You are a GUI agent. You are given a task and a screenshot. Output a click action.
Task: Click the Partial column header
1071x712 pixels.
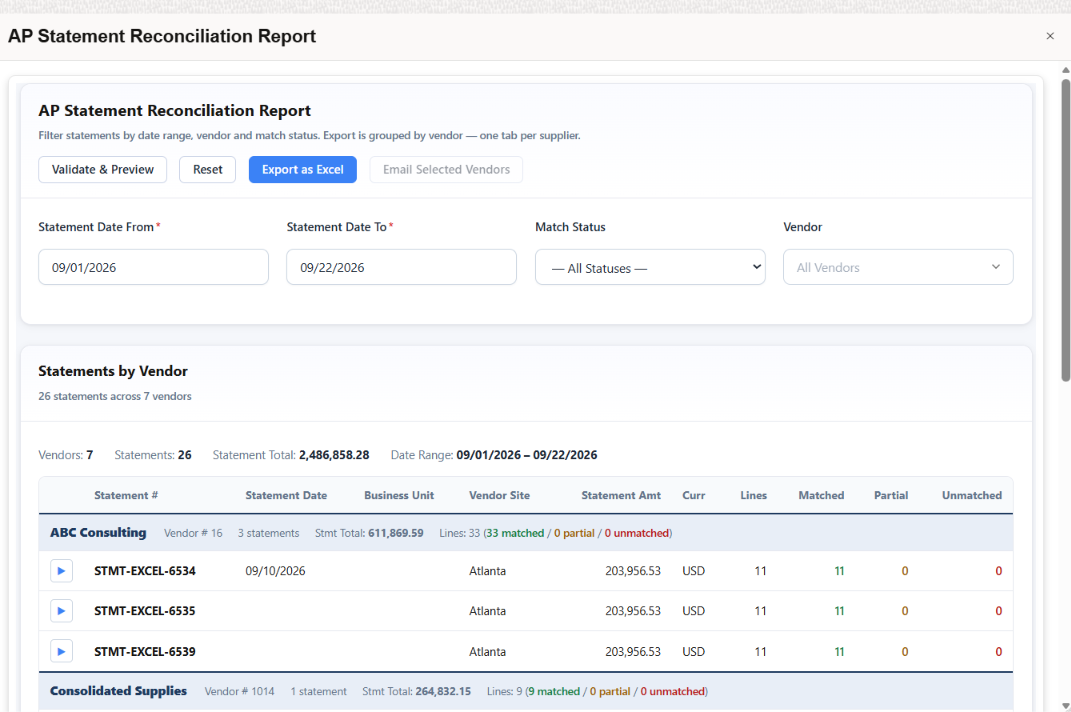tap(891, 495)
